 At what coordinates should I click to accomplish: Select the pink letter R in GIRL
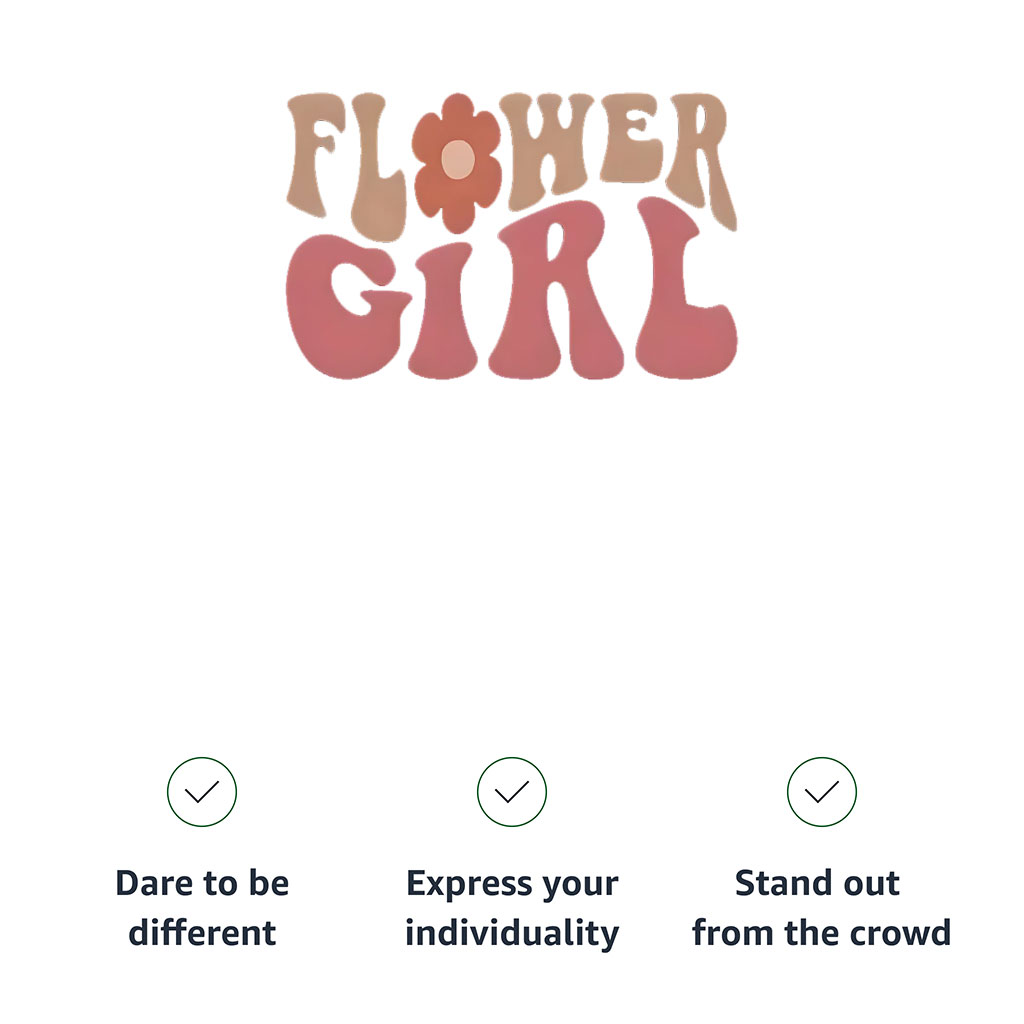(555, 291)
